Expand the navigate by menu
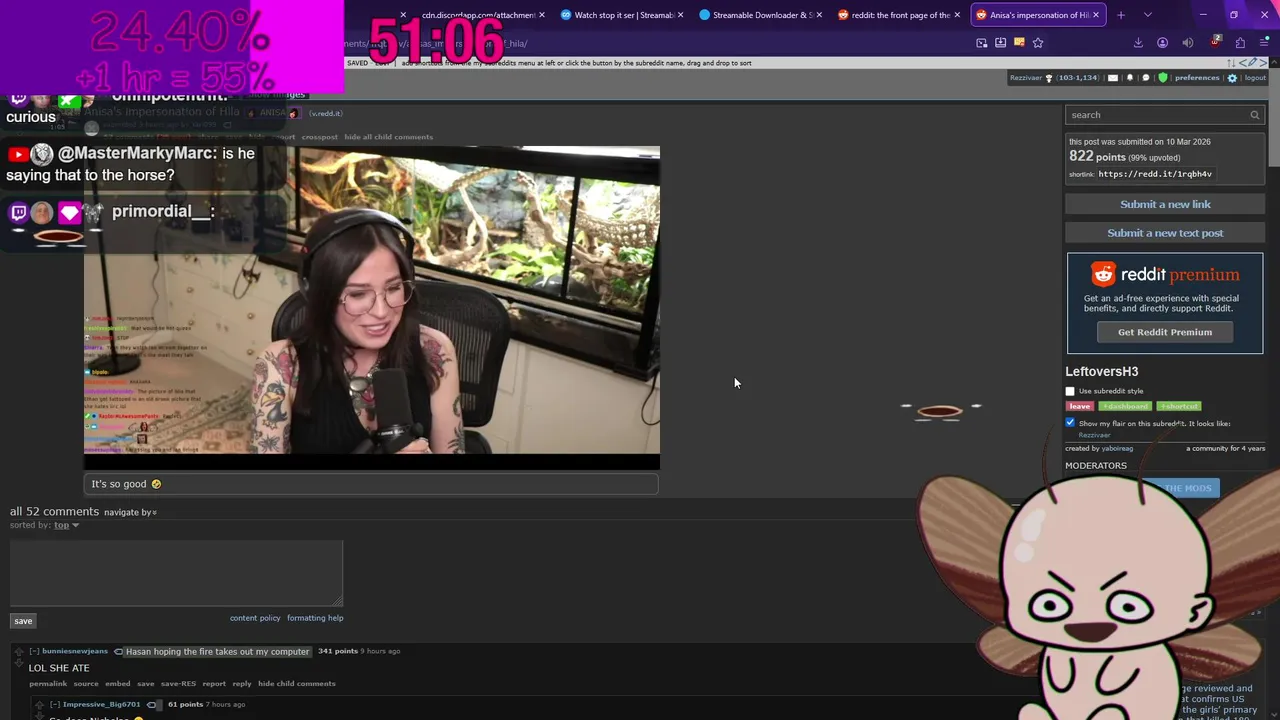 click(x=130, y=512)
